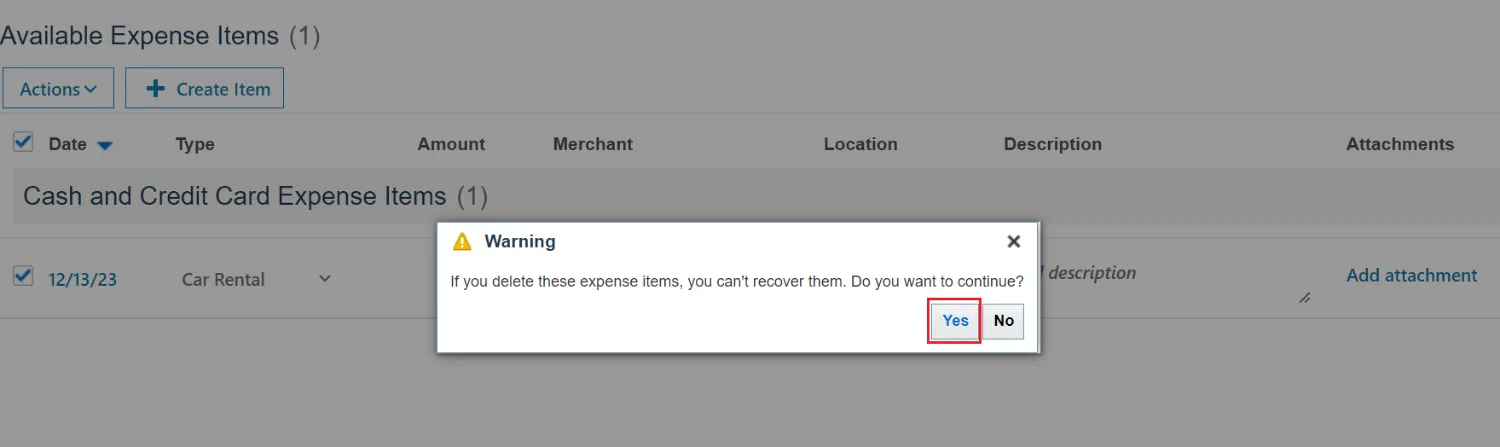1500x447 pixels.
Task: Toggle the select-all checkbox in table header
Action: click(x=22, y=143)
